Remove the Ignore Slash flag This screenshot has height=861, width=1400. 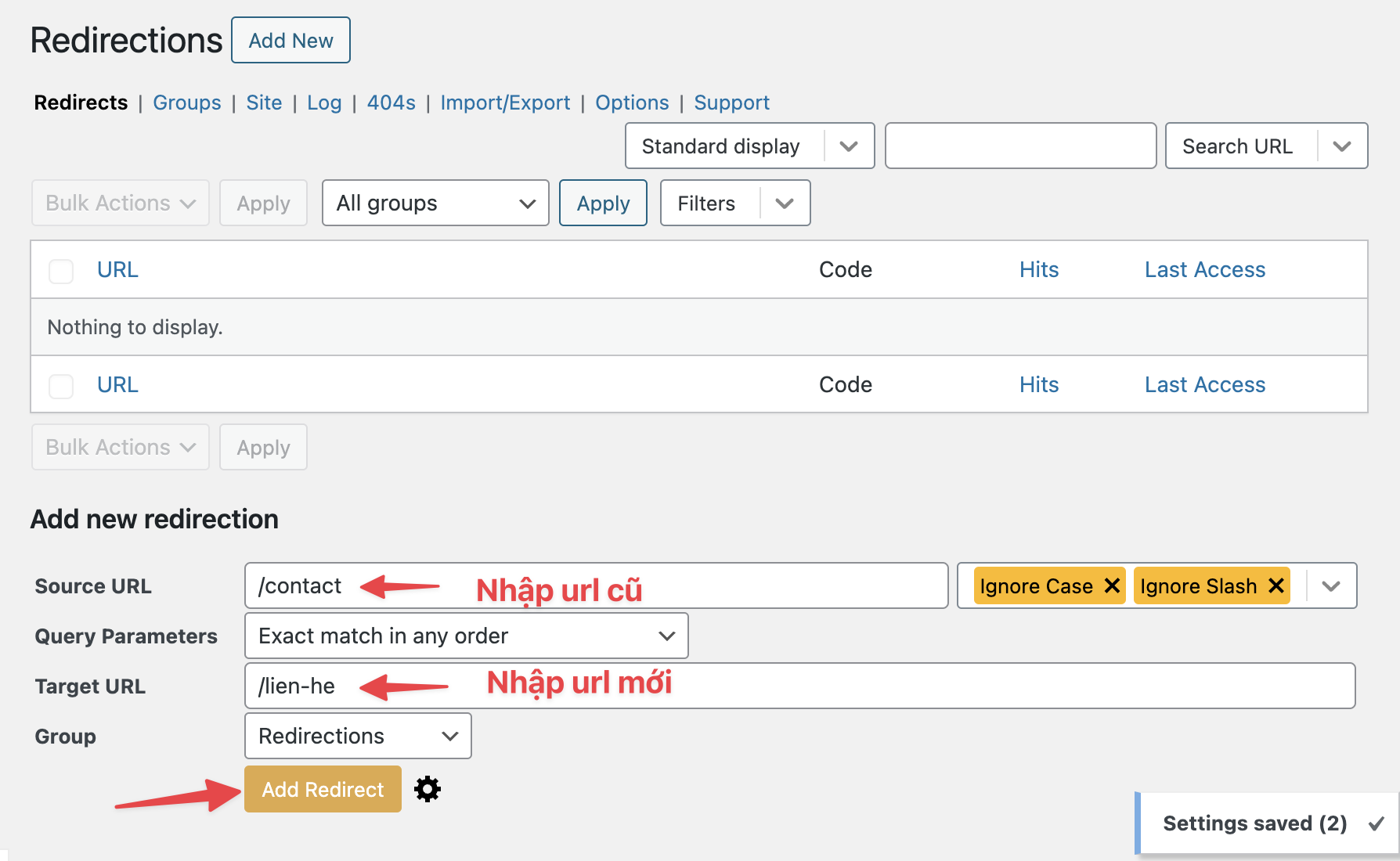click(x=1276, y=585)
